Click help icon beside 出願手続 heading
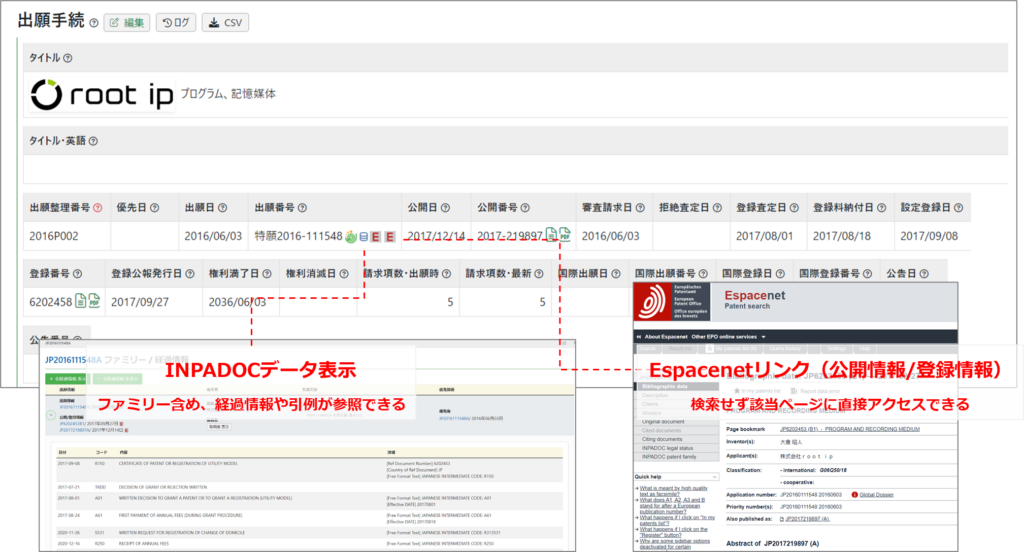 click(93, 23)
